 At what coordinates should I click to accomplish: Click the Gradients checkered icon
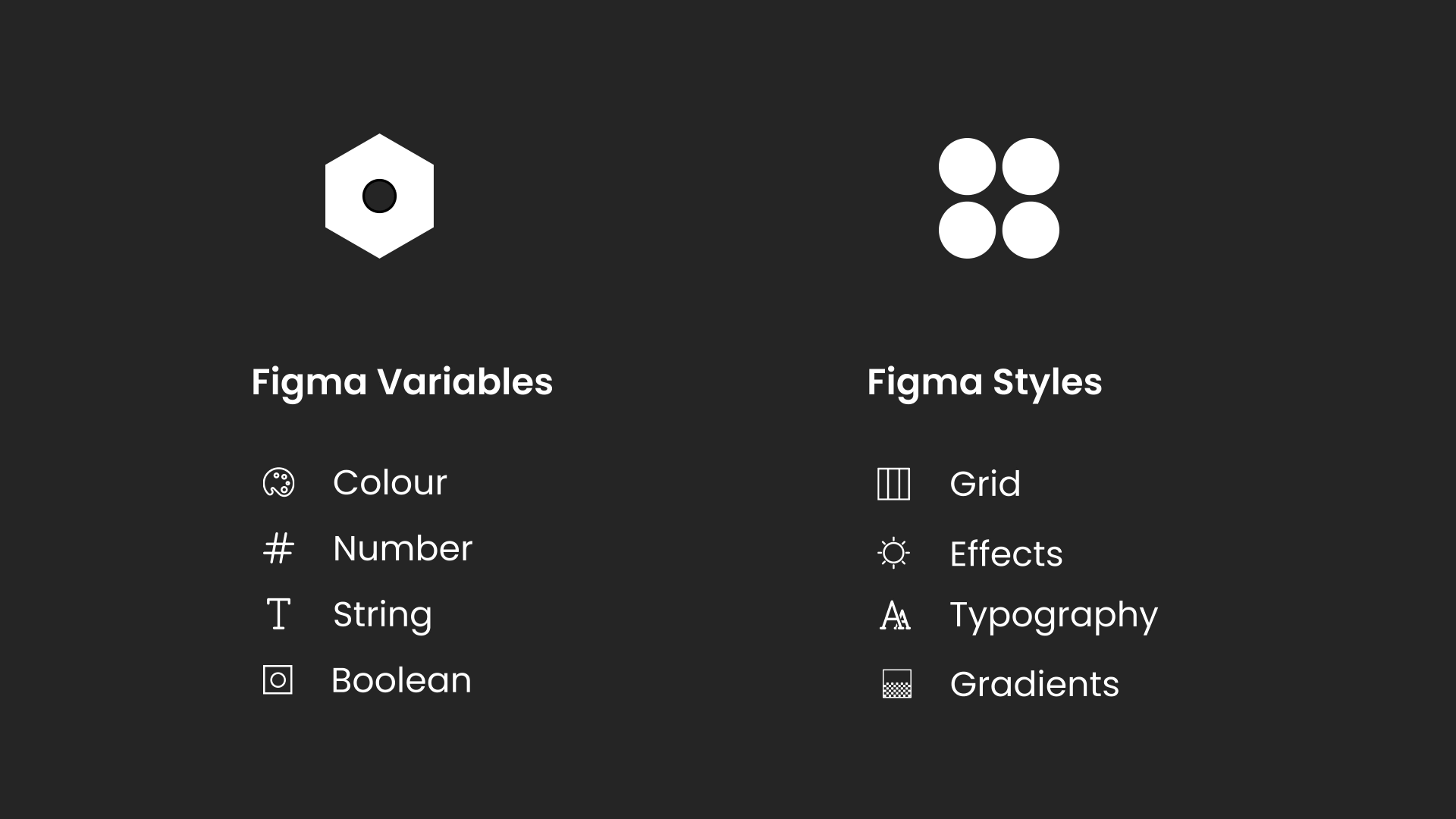896,684
